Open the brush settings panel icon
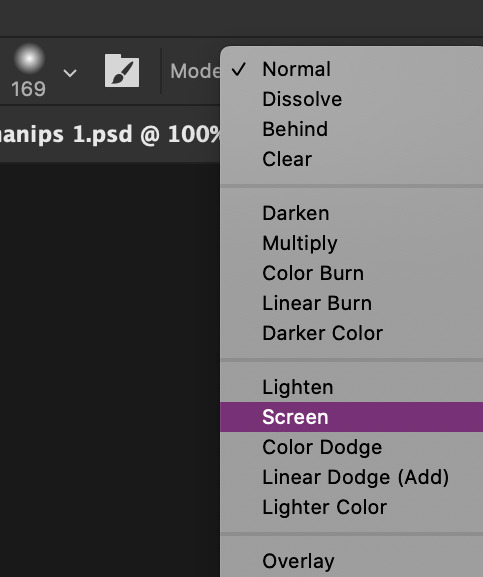 tap(122, 71)
